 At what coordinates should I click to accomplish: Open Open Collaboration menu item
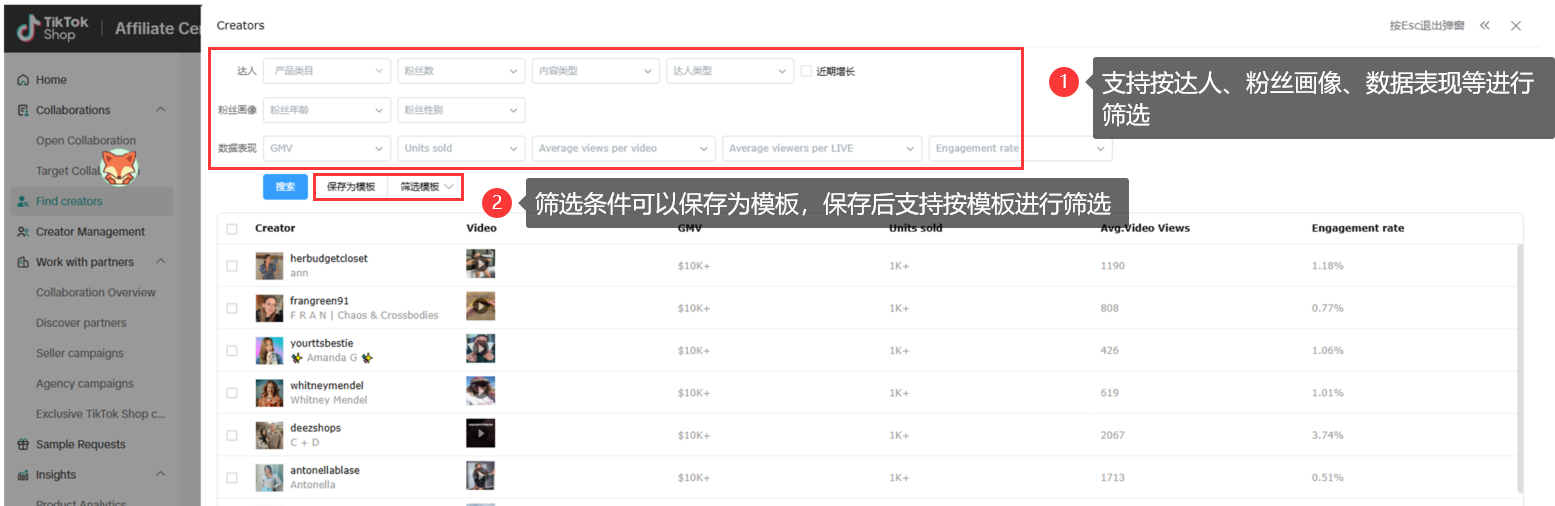pos(86,141)
